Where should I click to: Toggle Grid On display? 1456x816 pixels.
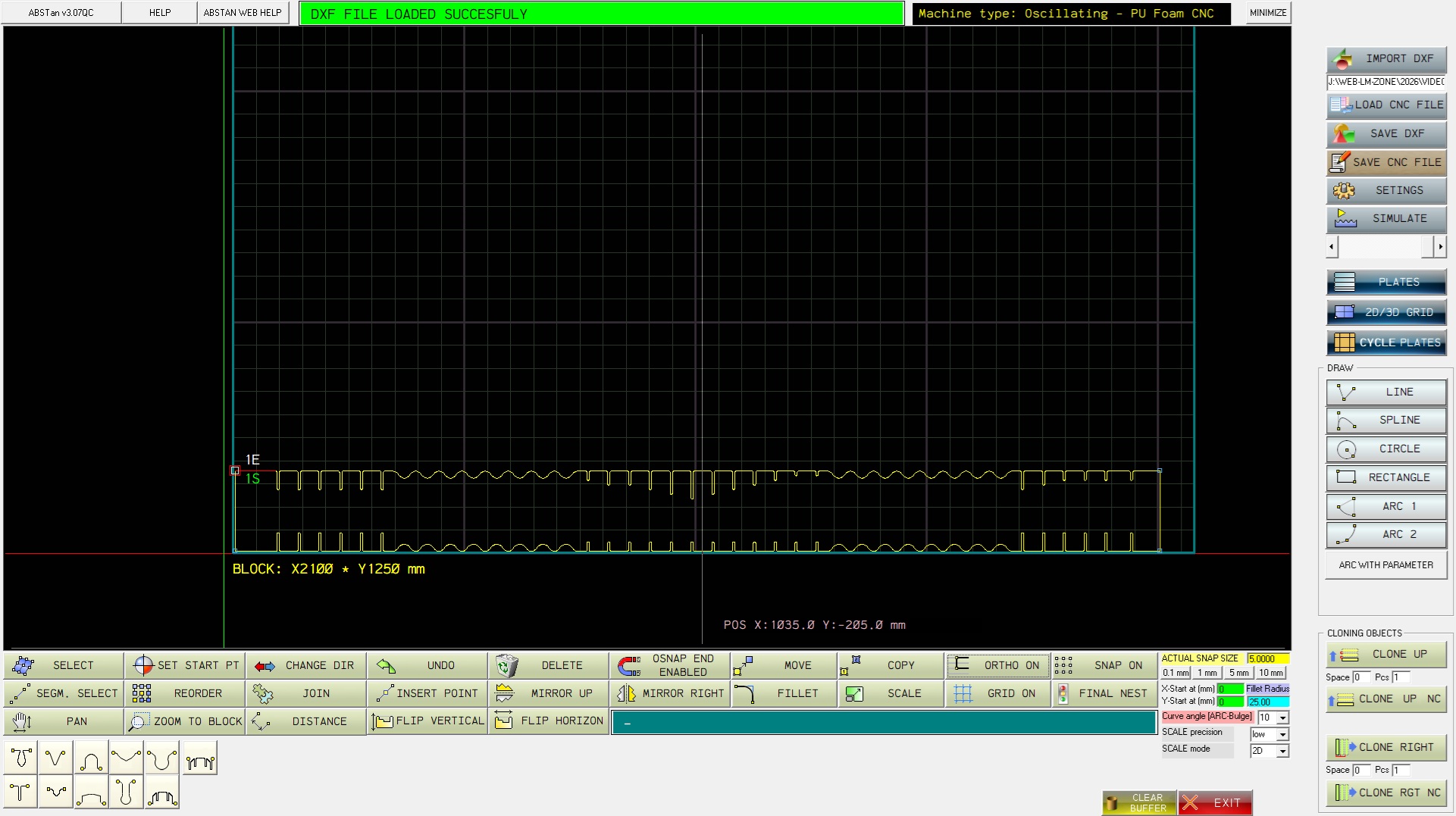pyautogui.click(x=997, y=693)
